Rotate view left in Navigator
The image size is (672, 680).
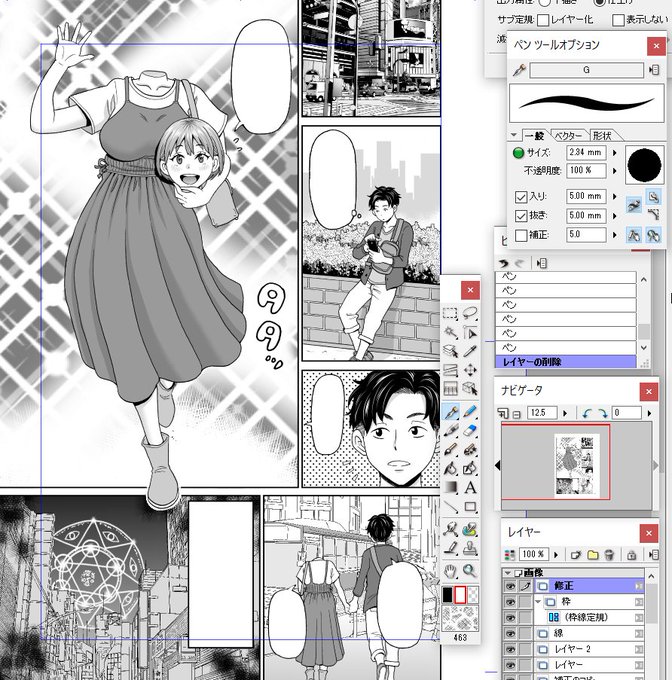587,413
